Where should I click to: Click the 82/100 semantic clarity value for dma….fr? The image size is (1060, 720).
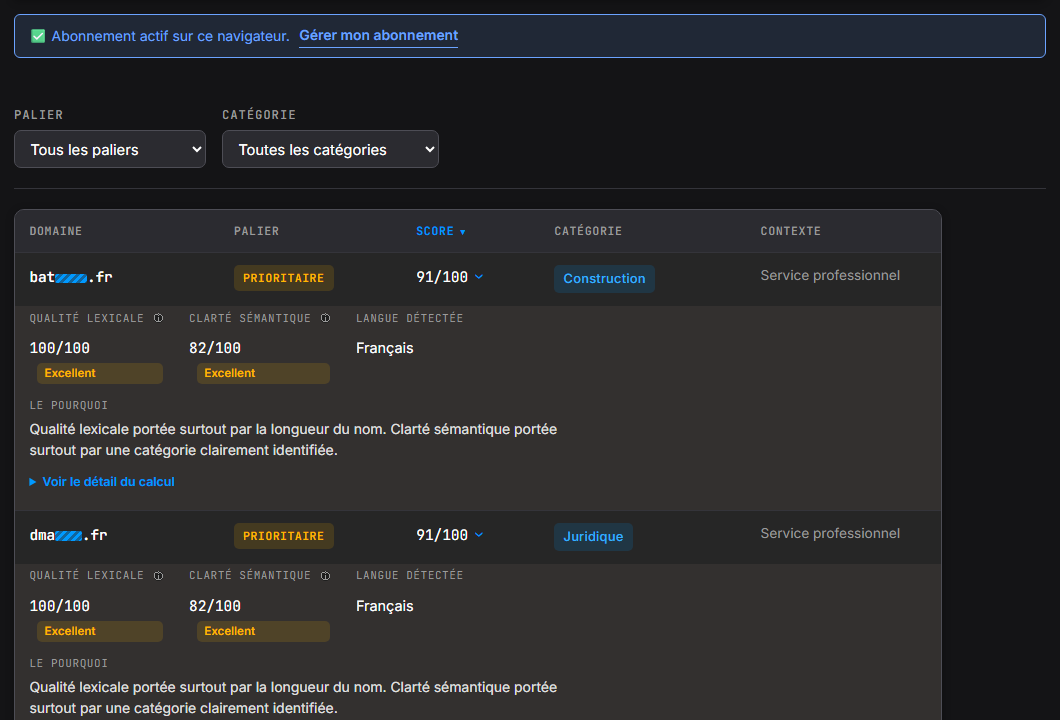215,606
